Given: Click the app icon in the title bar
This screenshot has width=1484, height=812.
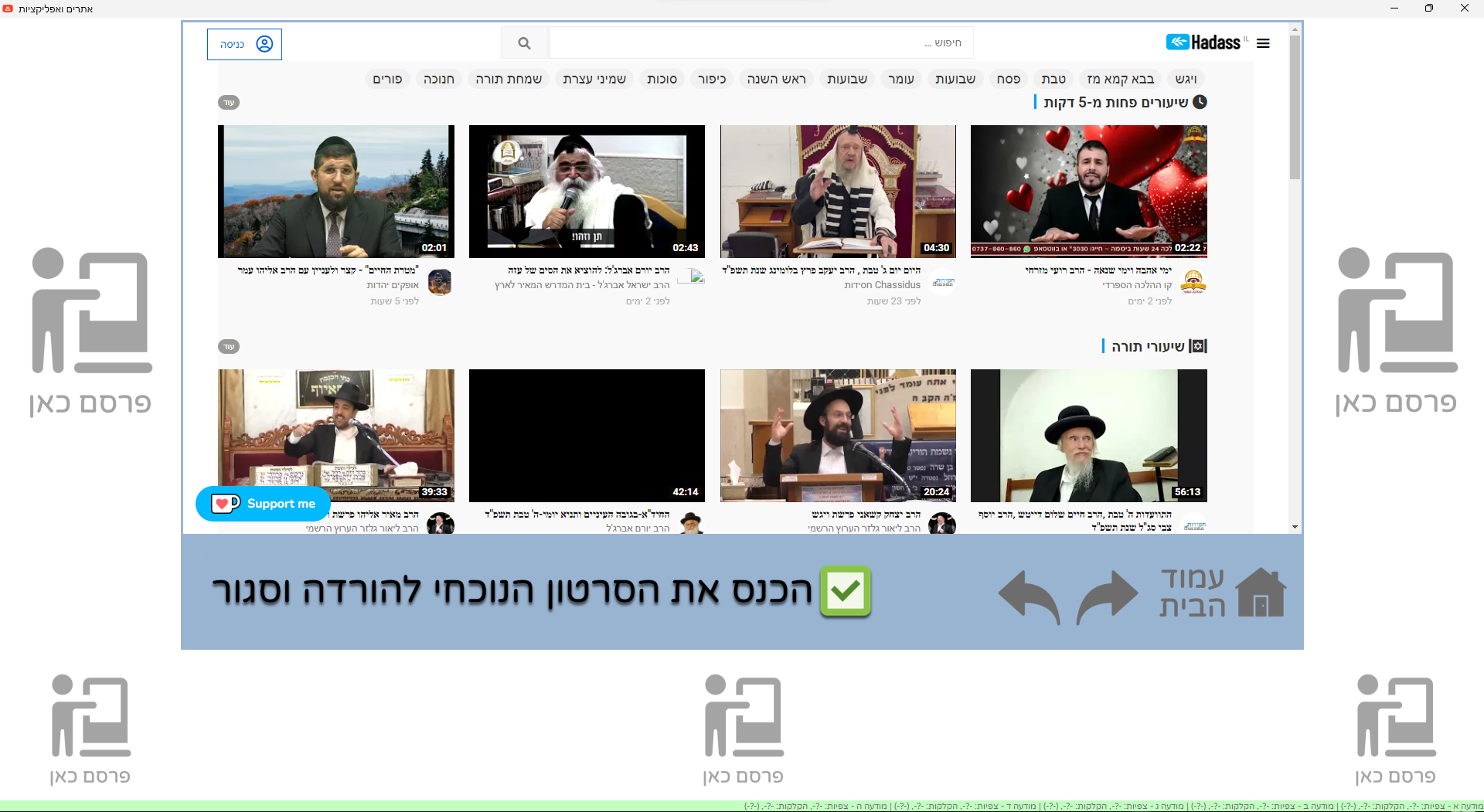Looking at the screenshot, I should point(8,8).
